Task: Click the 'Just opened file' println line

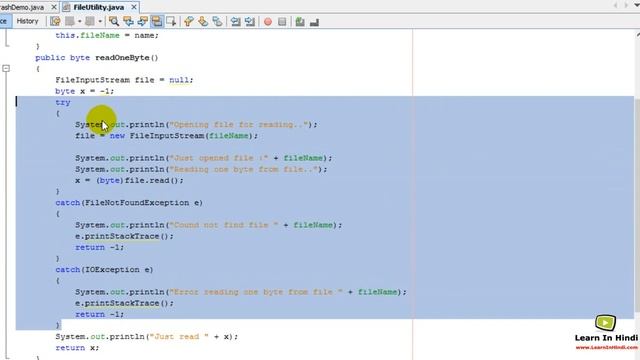Action: 204,158
